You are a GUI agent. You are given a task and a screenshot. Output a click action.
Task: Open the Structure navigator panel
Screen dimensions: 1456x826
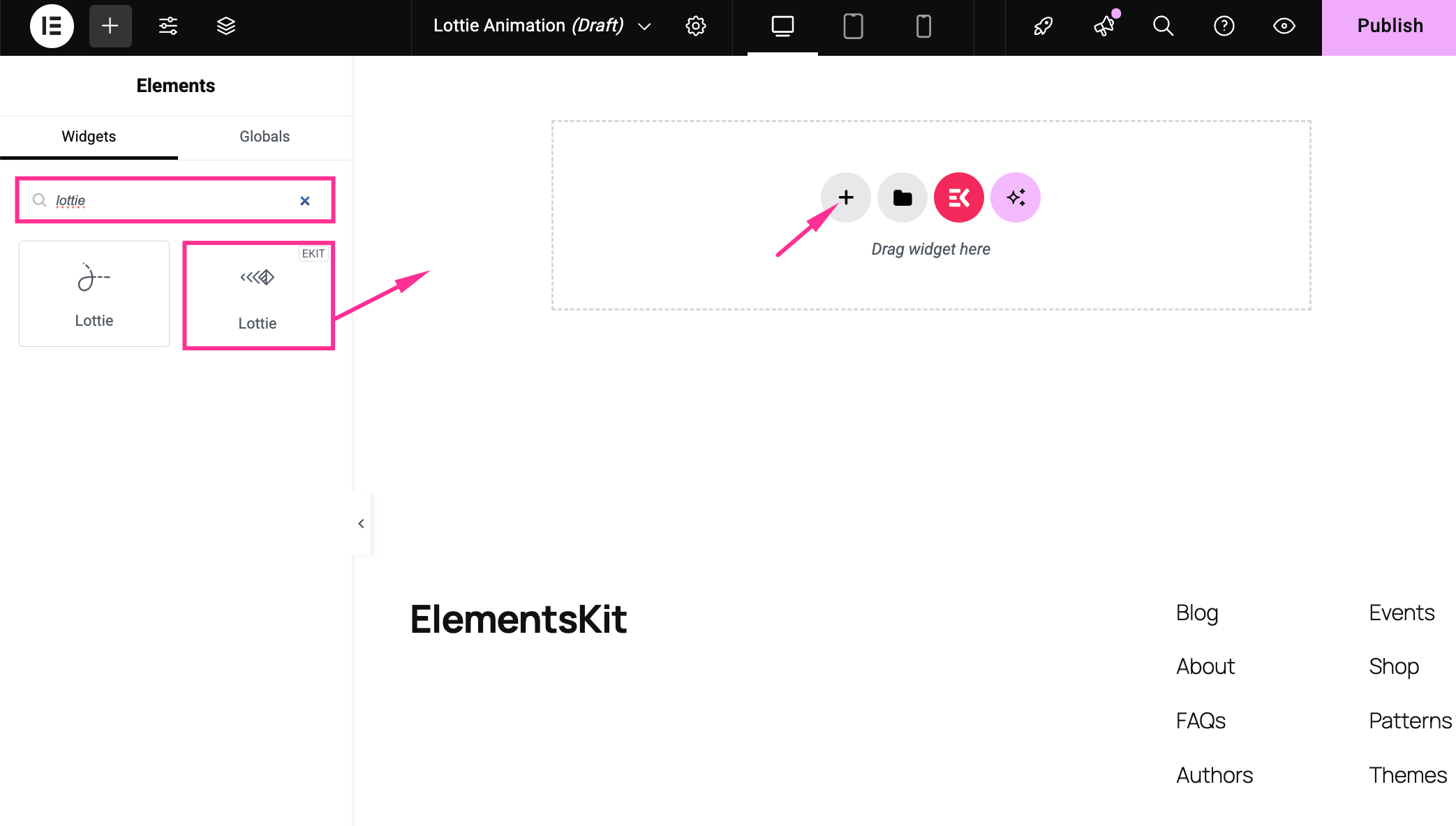click(225, 26)
